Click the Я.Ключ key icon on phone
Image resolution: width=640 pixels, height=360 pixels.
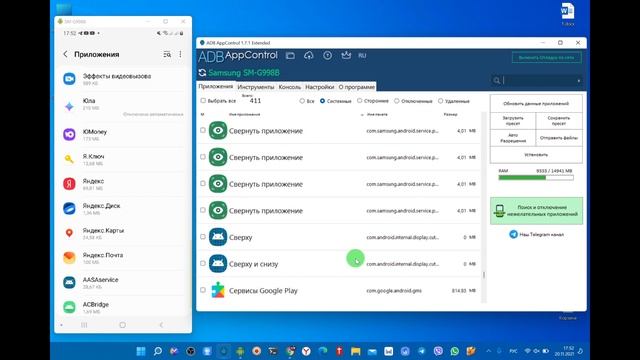69,159
